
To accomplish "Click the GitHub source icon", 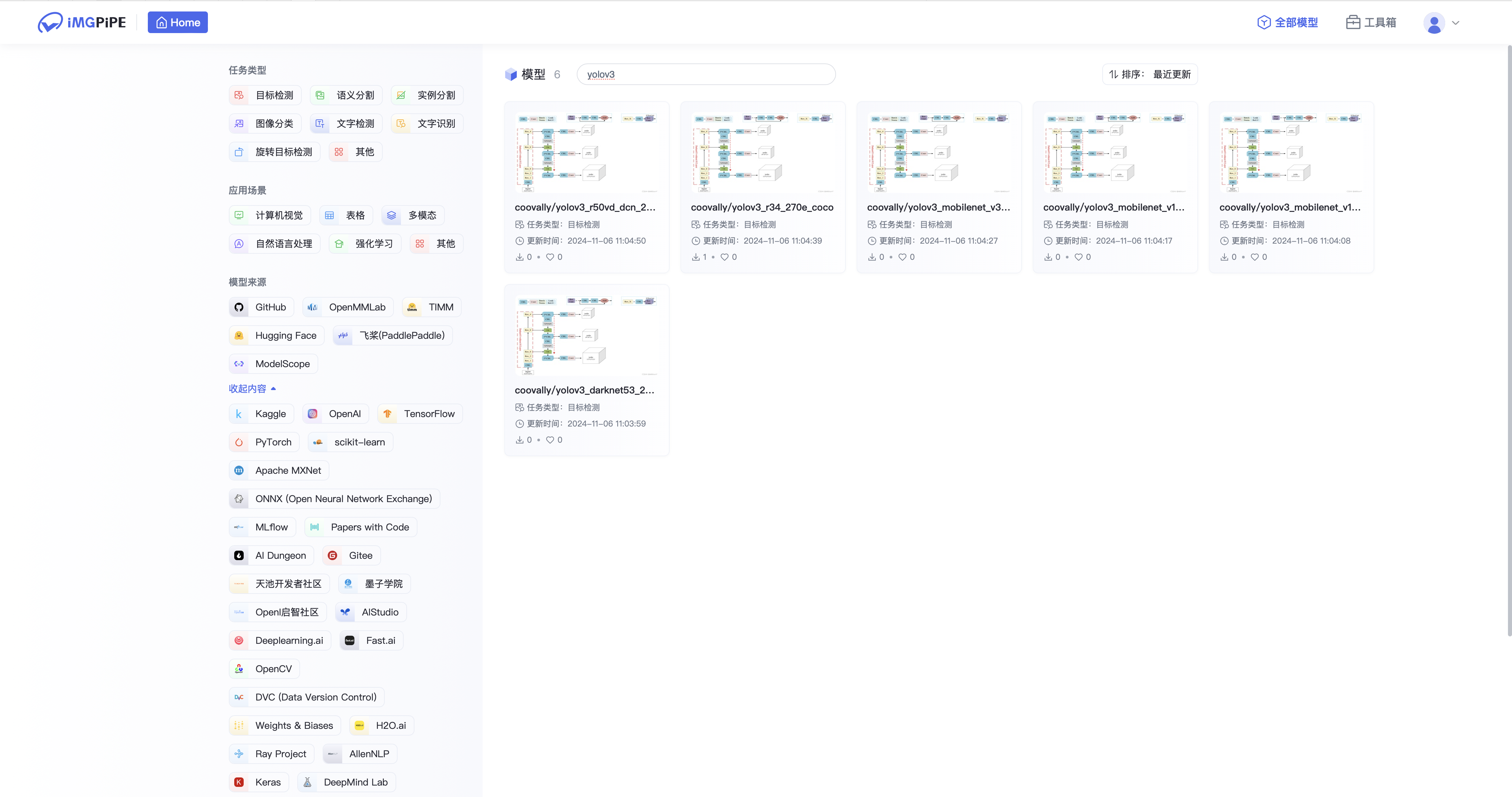I will [239, 307].
